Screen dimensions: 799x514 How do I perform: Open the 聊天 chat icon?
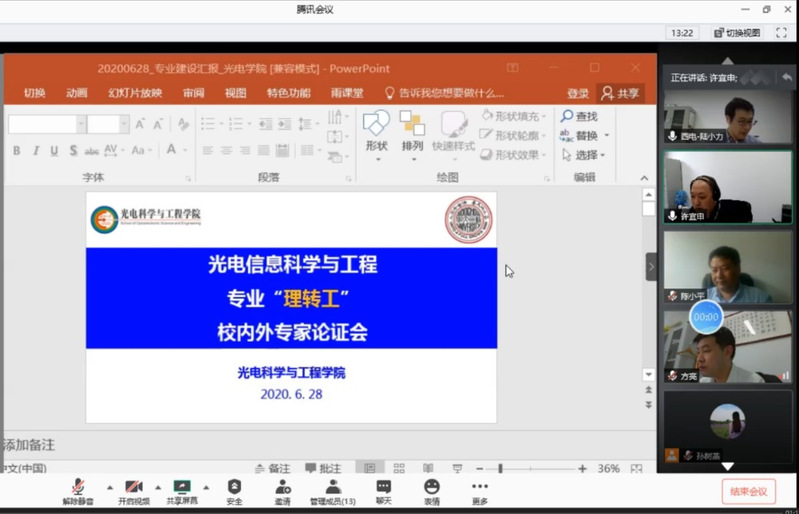click(384, 489)
